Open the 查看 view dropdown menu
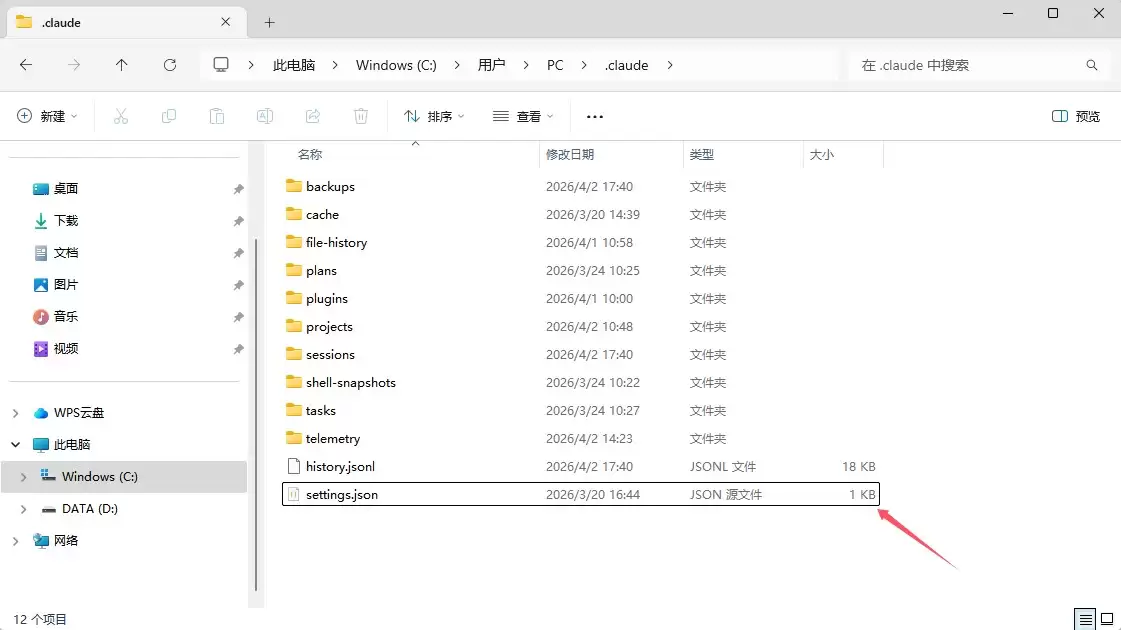The width and height of the screenshot is (1121, 630). [x=523, y=117]
